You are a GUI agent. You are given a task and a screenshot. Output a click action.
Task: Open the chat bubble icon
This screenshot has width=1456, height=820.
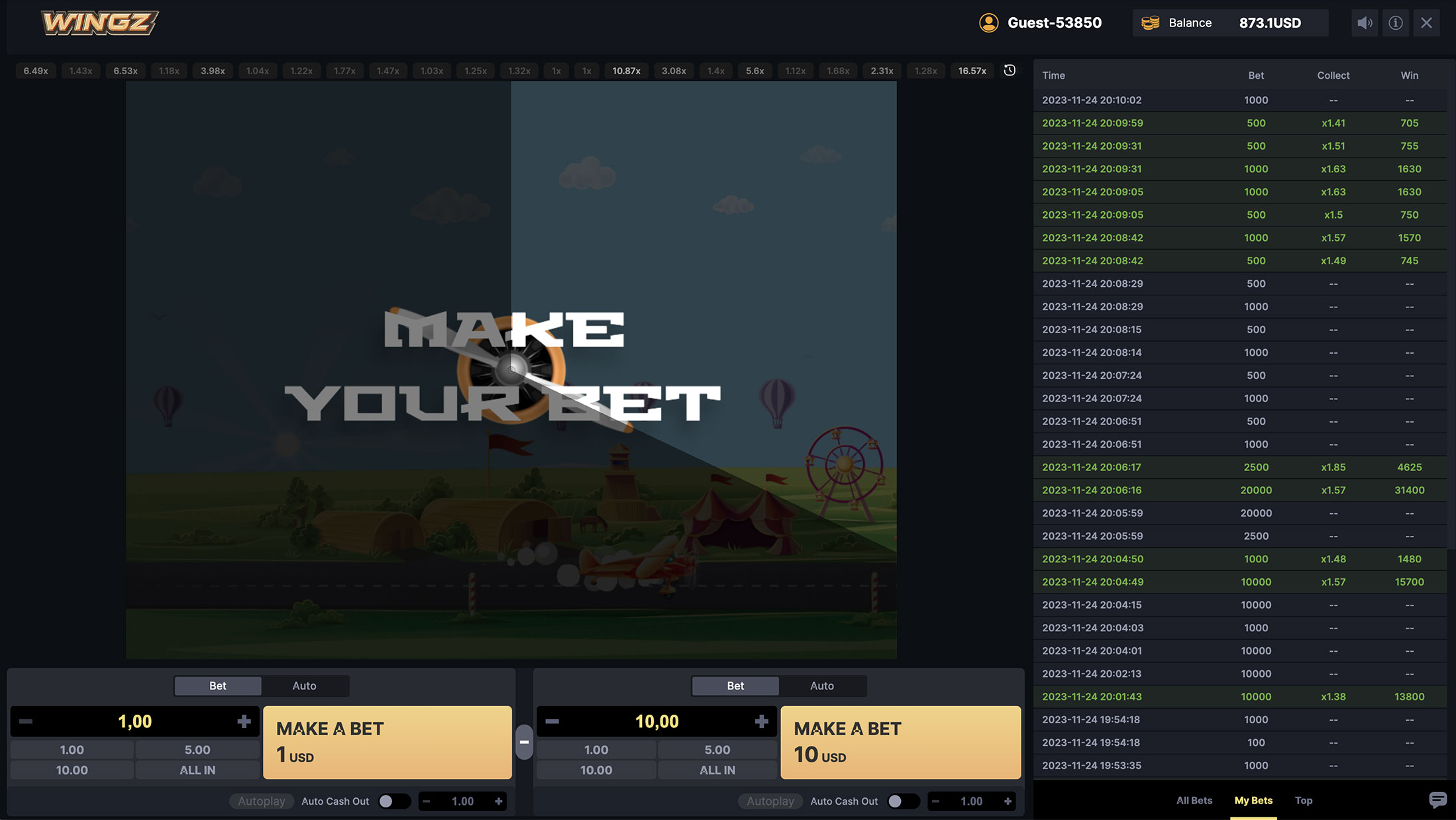[1437, 800]
